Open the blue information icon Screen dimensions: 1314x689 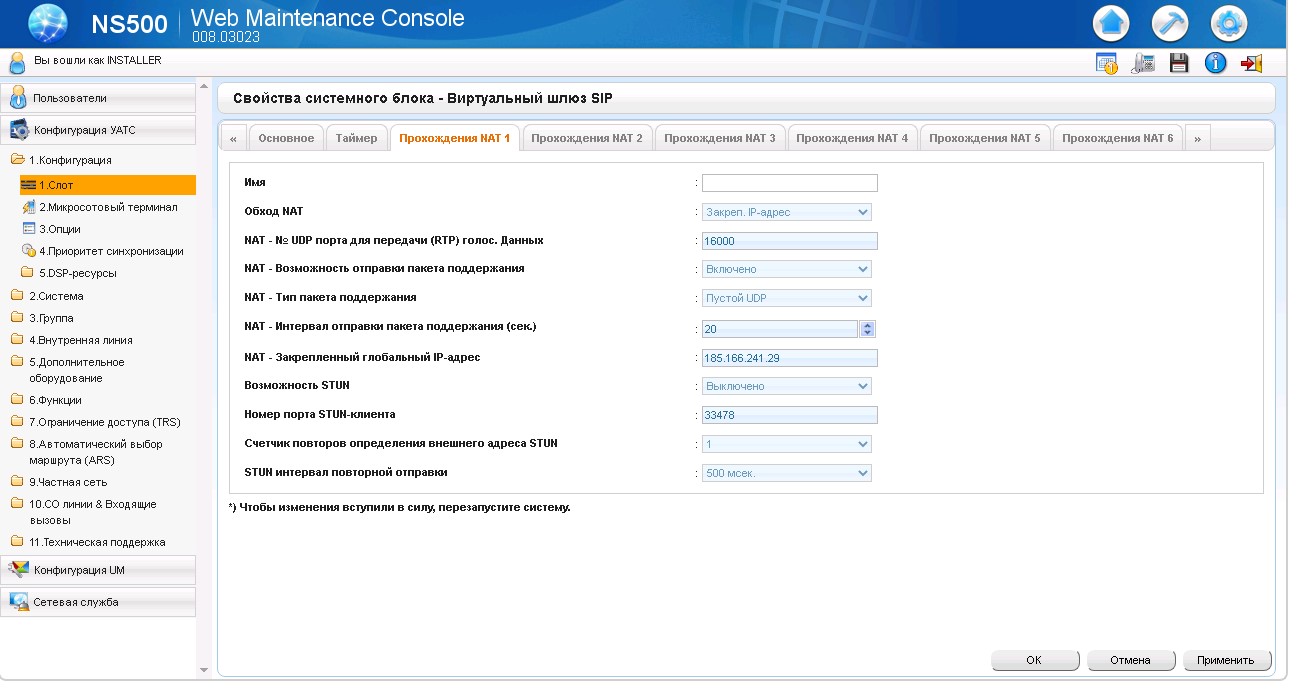[1215, 63]
